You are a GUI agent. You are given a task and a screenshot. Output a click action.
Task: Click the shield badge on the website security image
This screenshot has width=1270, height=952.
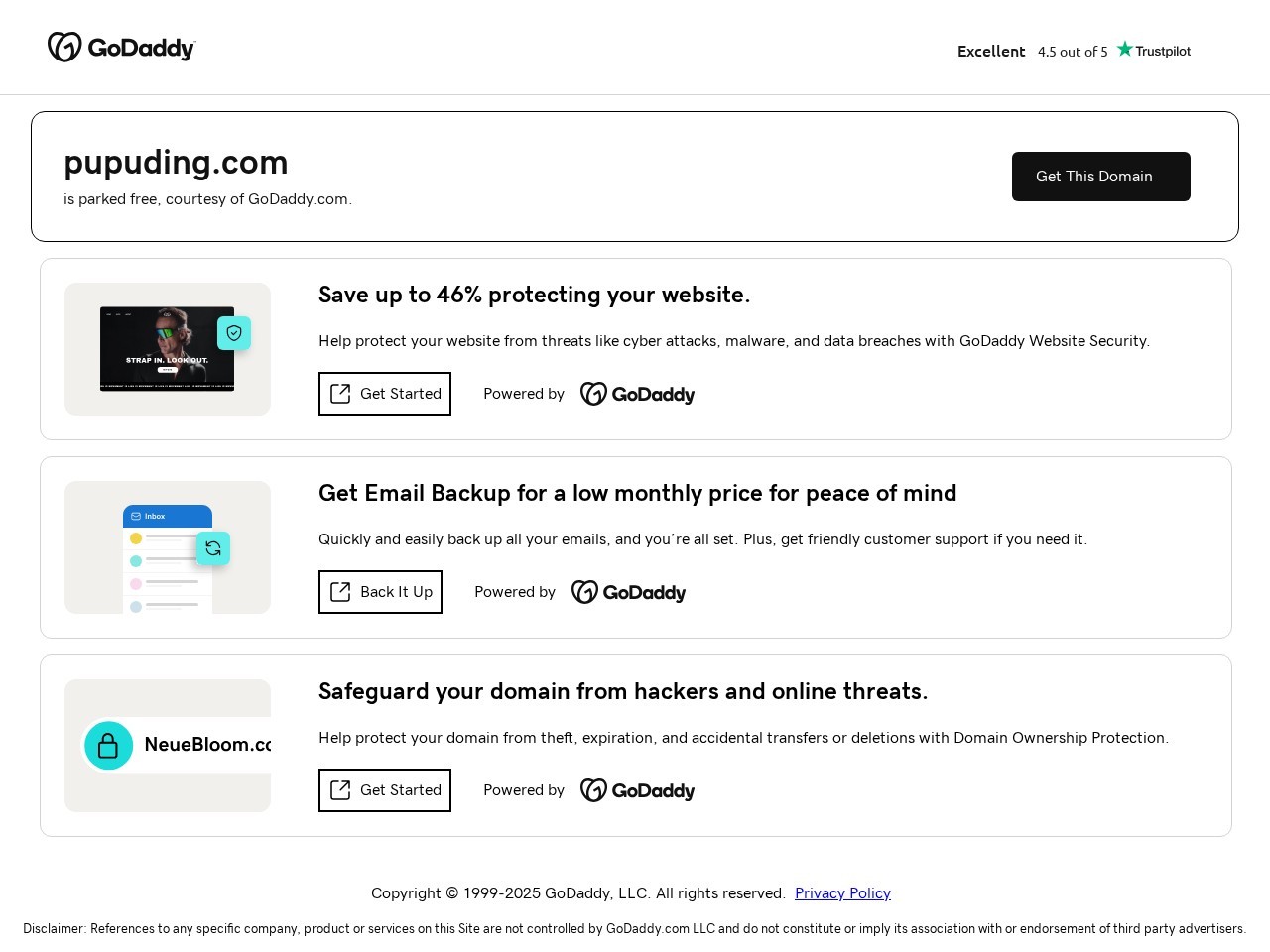click(234, 333)
